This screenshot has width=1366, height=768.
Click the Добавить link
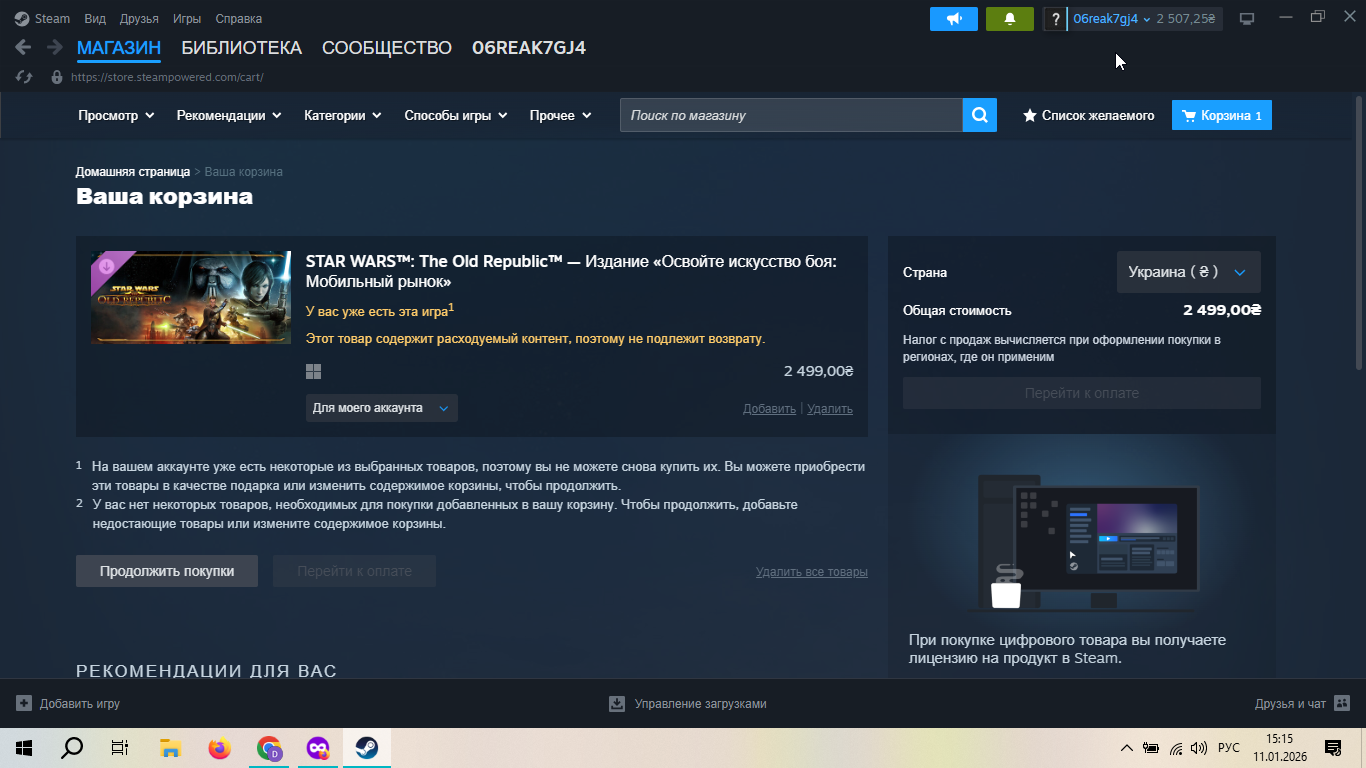[x=769, y=408]
